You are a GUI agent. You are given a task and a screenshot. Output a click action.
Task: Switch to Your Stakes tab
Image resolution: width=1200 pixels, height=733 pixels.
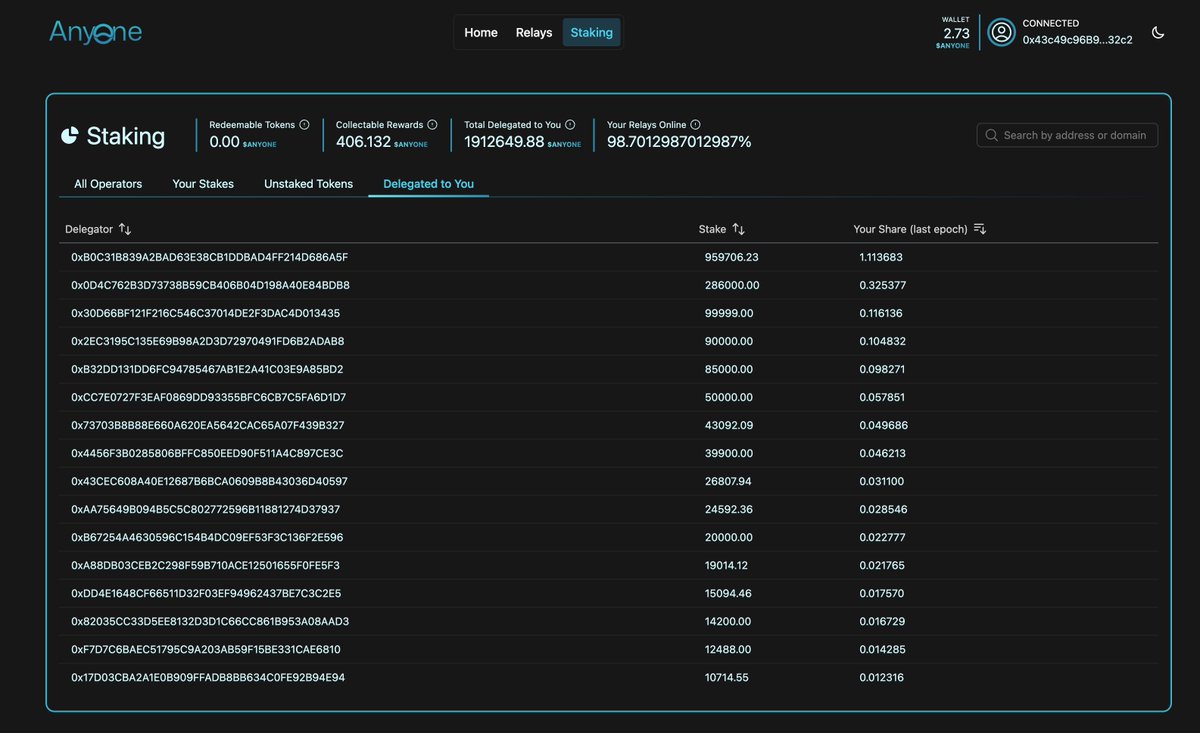tap(203, 184)
